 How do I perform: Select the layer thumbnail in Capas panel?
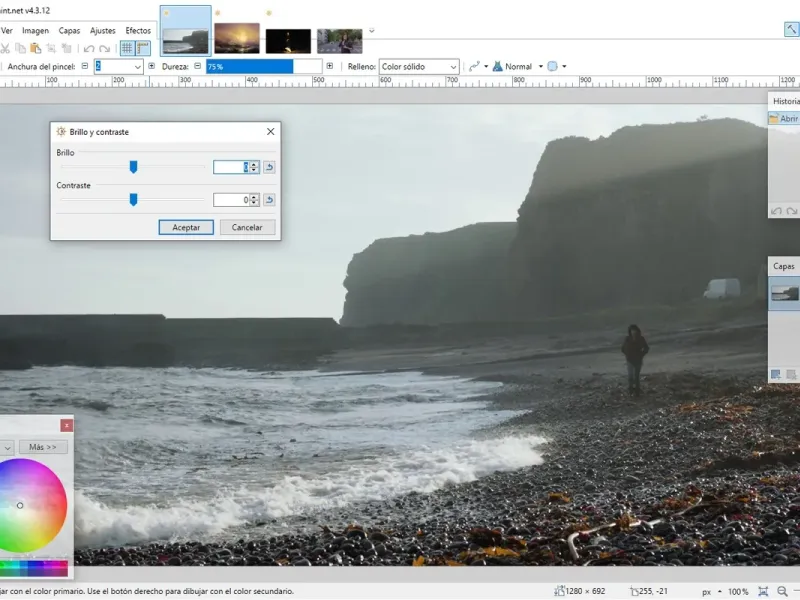[785, 293]
